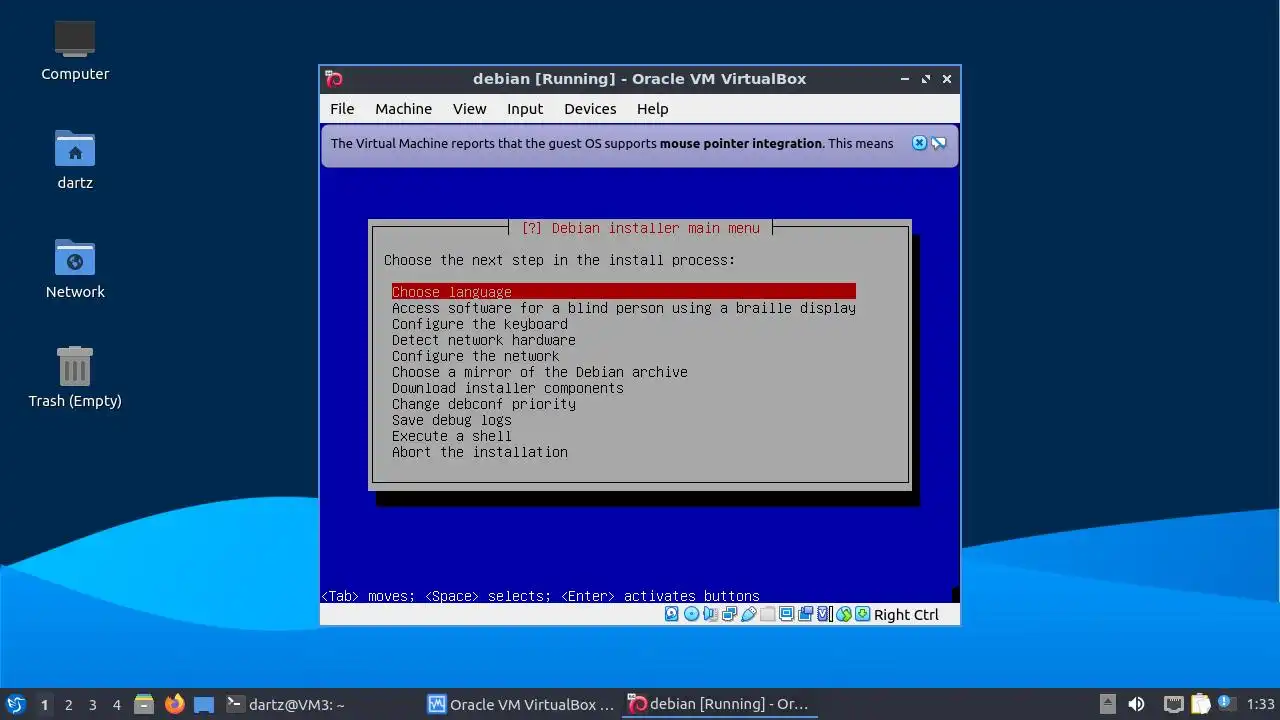
Task: Select 'Download installer components' entry
Action: pos(508,388)
